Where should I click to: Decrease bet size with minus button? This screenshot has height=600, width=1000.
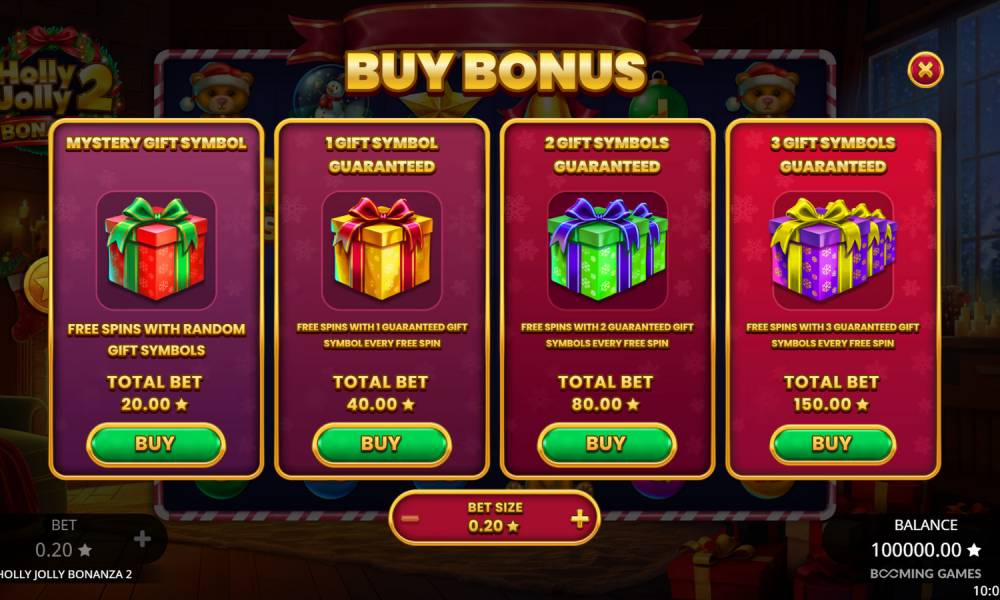pos(409,518)
